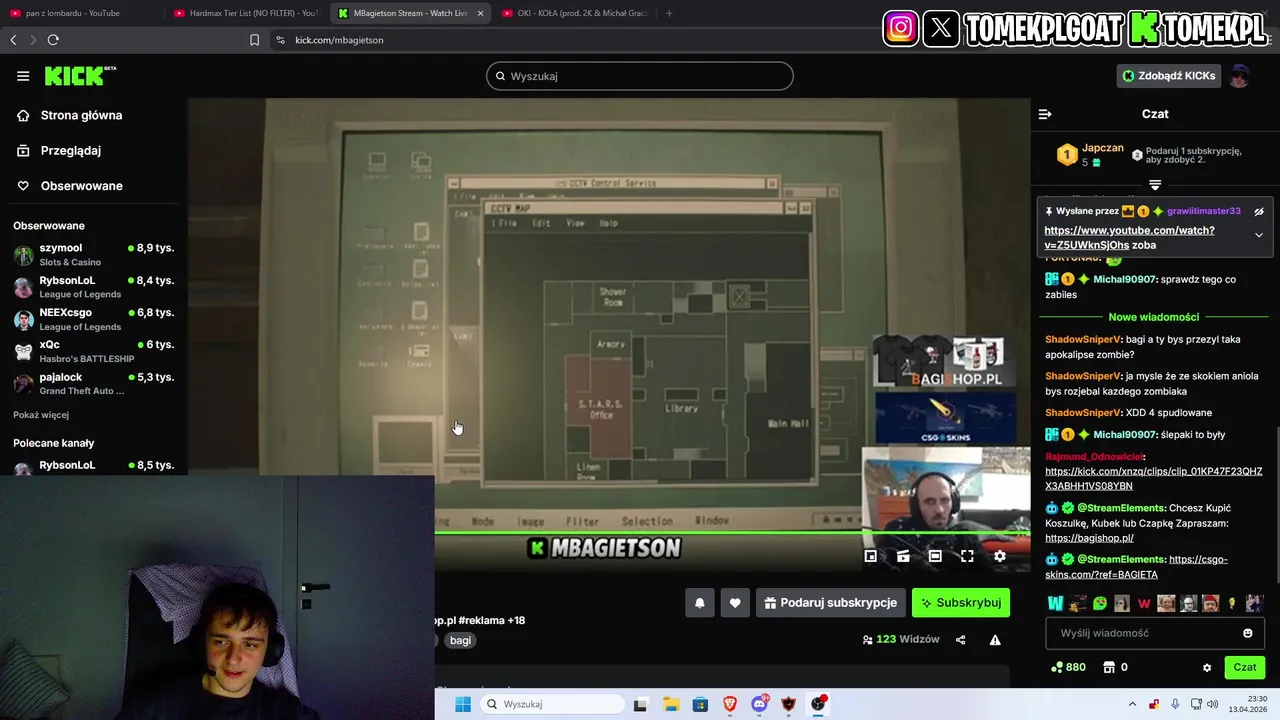Image resolution: width=1280 pixels, height=720 pixels.
Task: Open pajalock followed channel
Action: (x=93, y=383)
